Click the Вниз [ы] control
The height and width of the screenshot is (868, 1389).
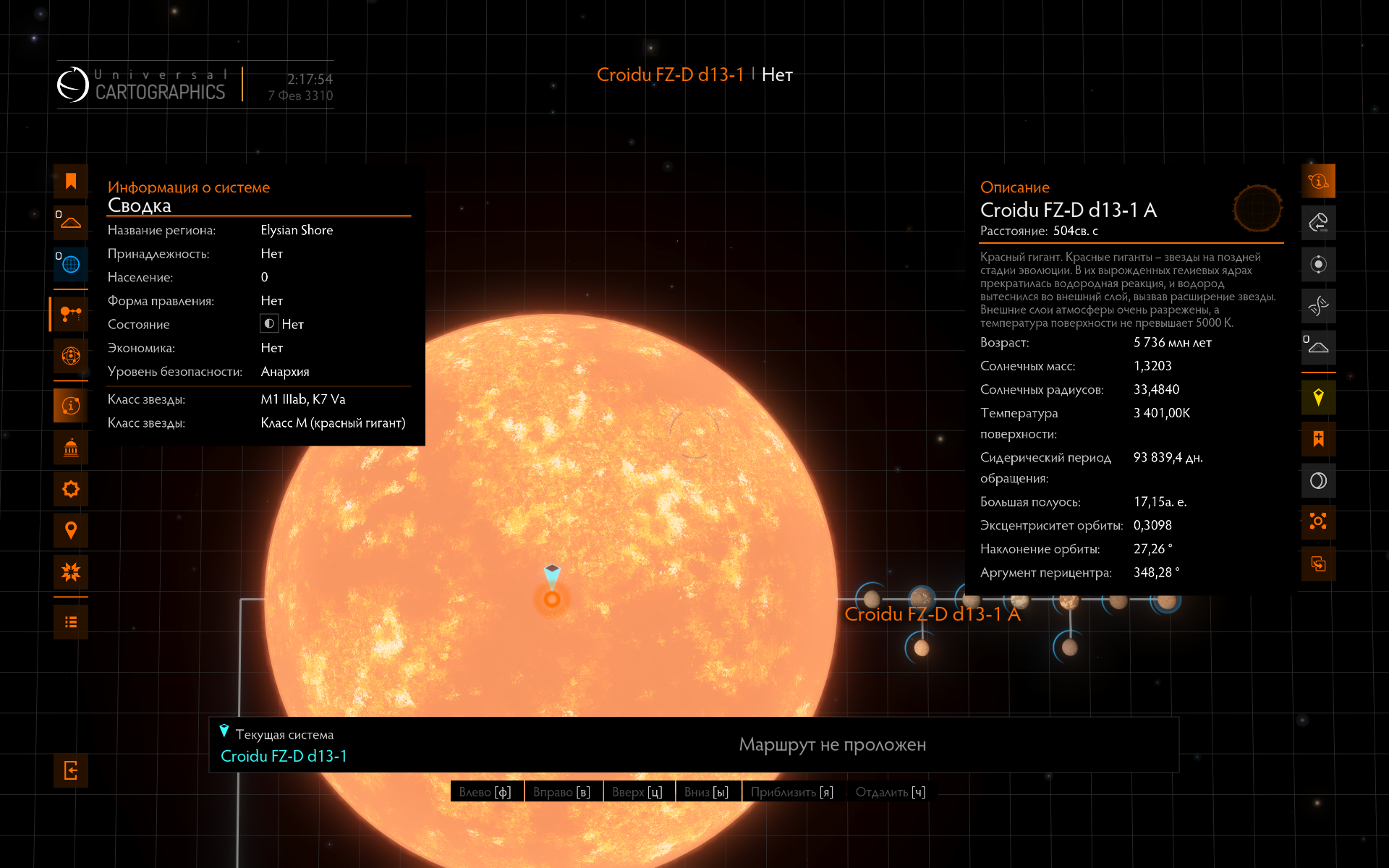[707, 792]
